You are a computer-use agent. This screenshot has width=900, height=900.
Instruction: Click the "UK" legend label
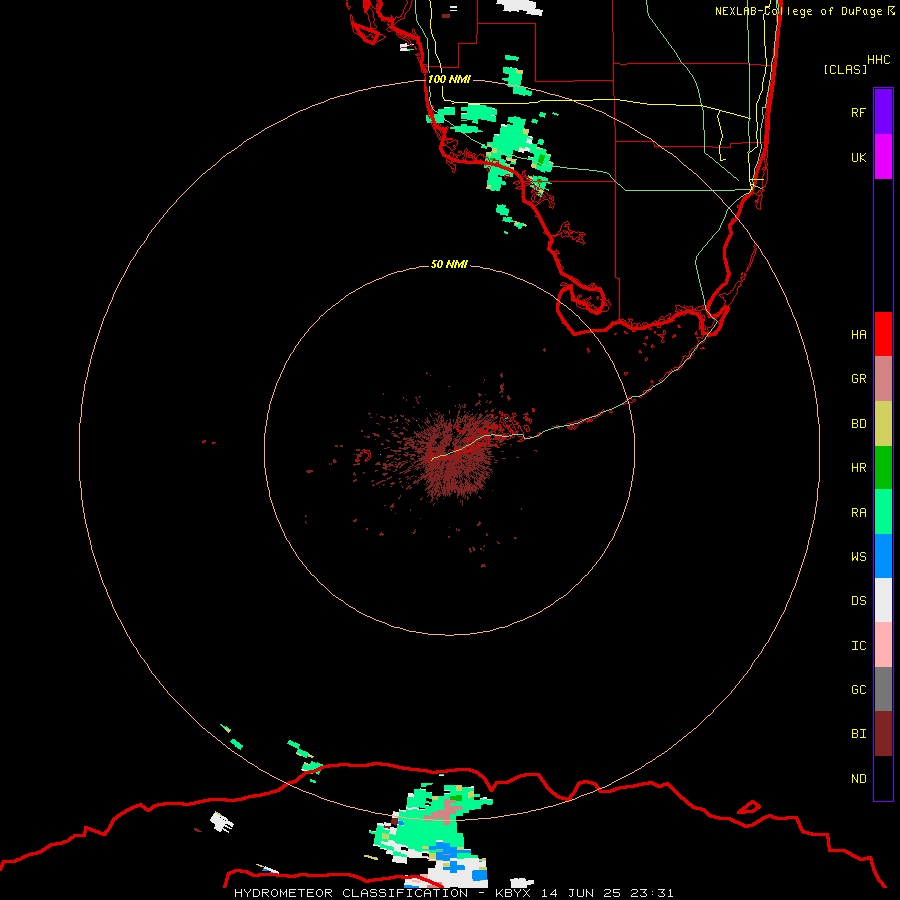click(x=858, y=157)
